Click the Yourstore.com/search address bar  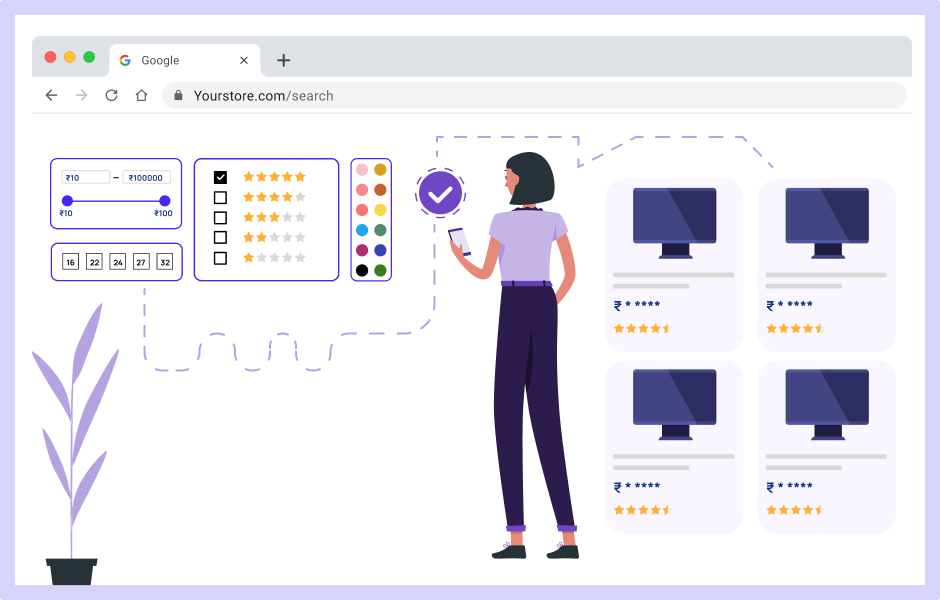[x=534, y=95]
